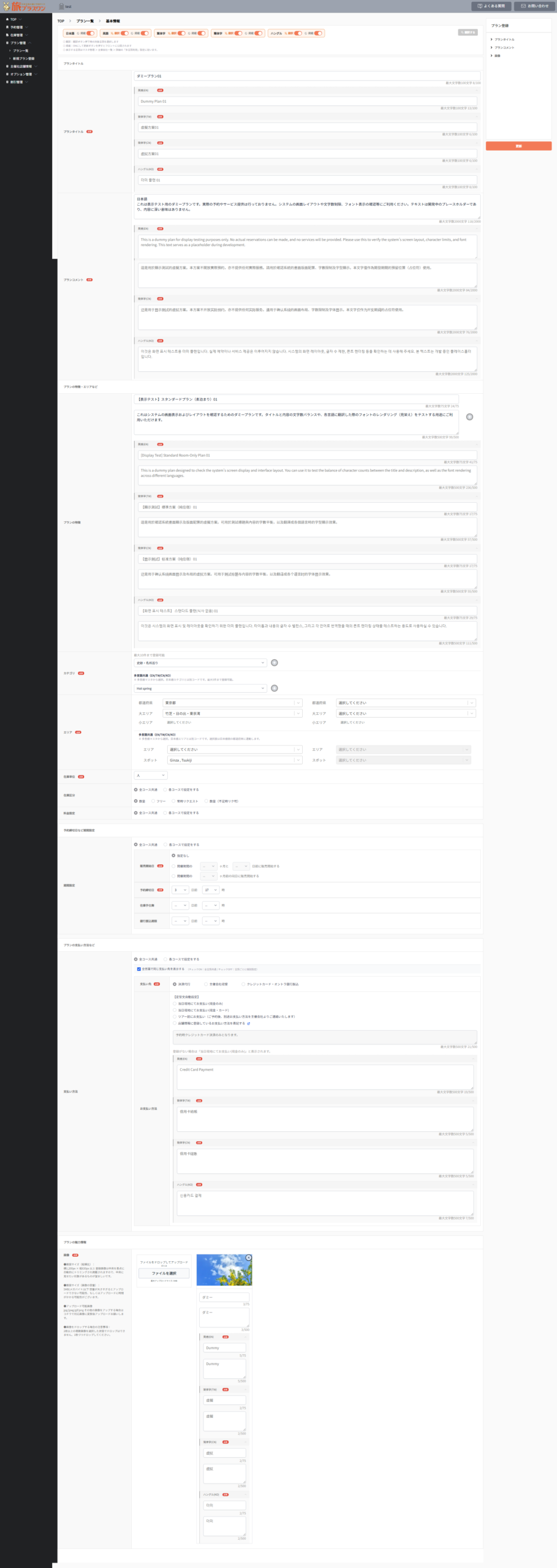Toggle 掲載 switch for ハングル
557x1568 pixels.
tap(318, 33)
